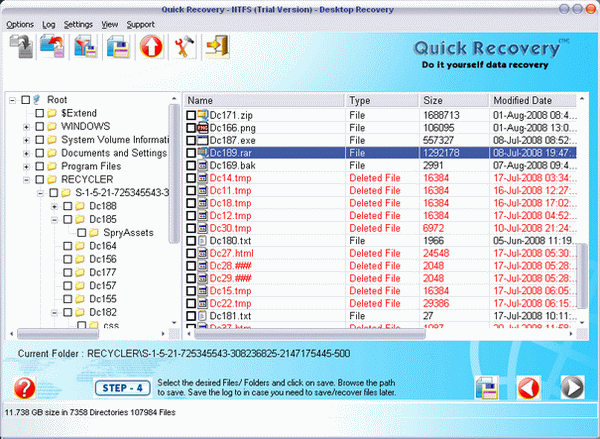Open the Options menu
This screenshot has width=600, height=439.
[20, 23]
